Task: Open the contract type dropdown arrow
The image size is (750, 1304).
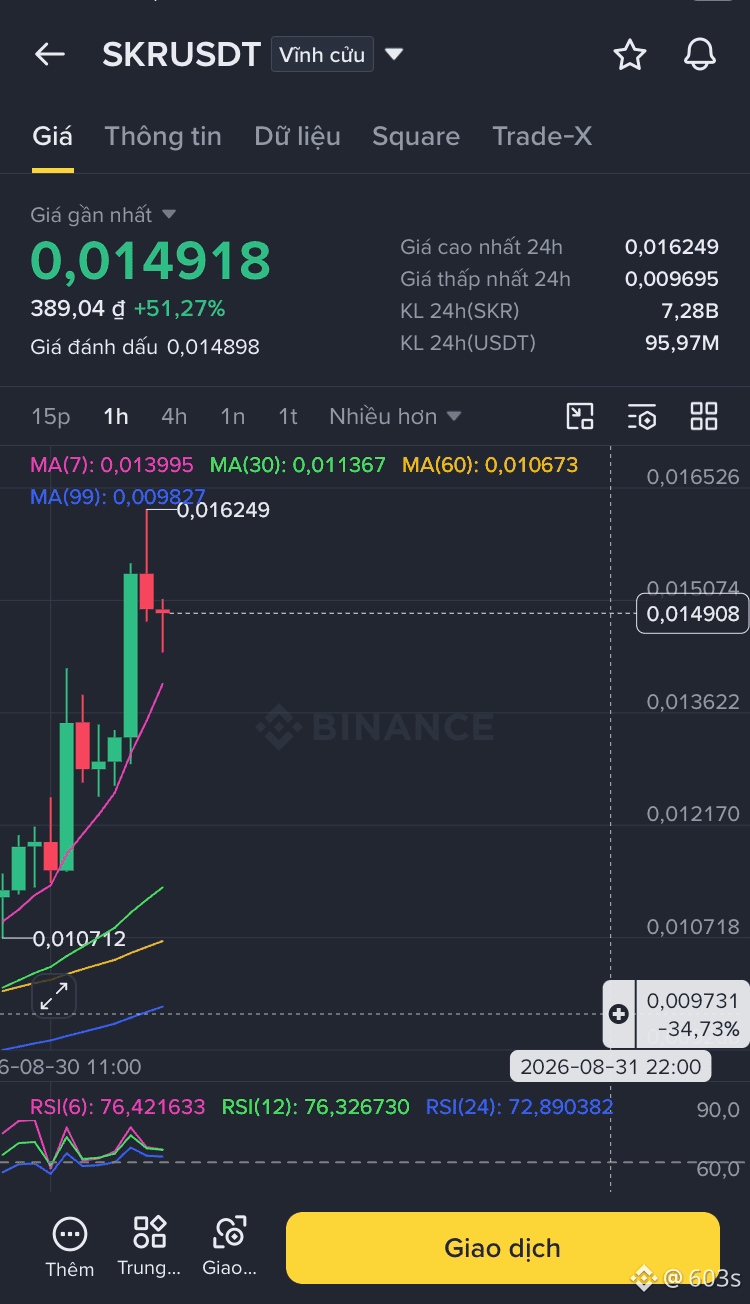Action: click(x=394, y=54)
